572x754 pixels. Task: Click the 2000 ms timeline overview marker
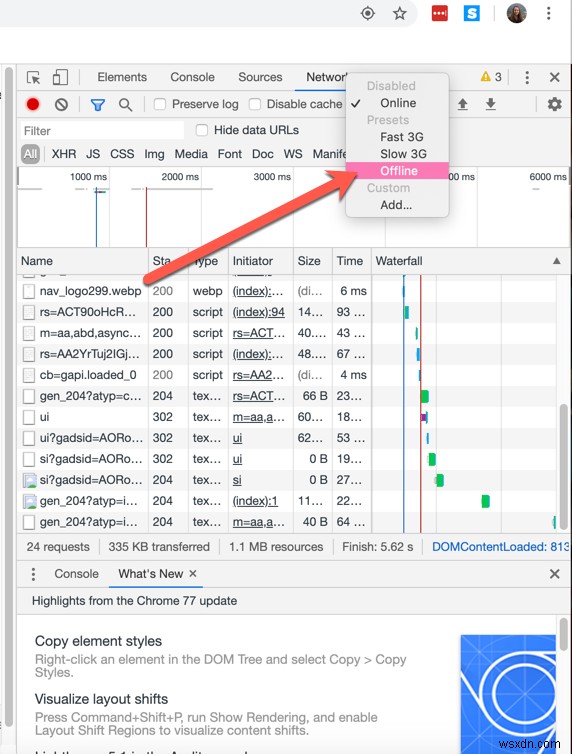[x=180, y=177]
